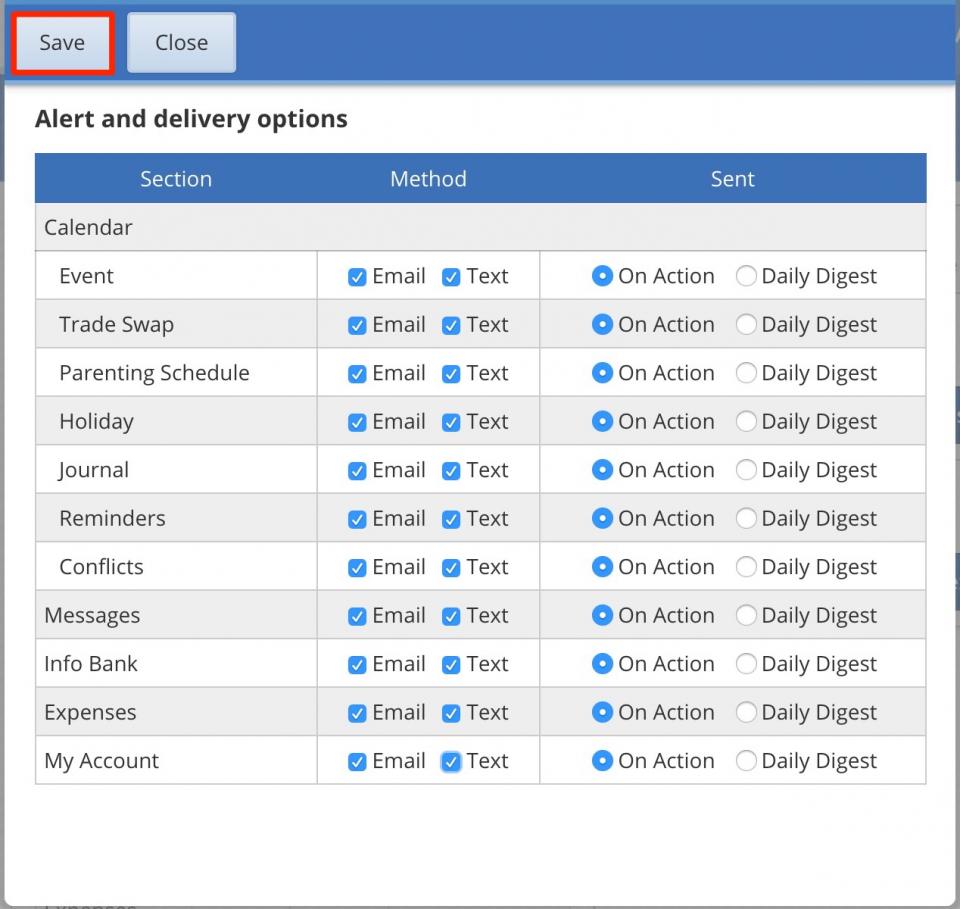Toggle Text checkbox for Expenses
This screenshot has width=960, height=909.
[451, 713]
